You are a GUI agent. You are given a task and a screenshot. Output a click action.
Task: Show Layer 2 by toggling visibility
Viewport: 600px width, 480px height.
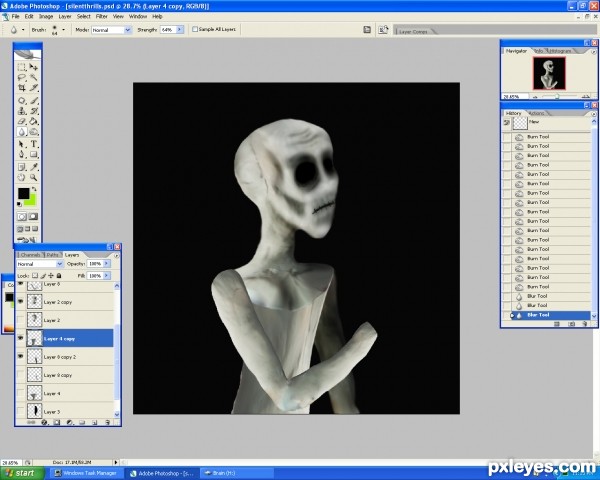[x=21, y=320]
